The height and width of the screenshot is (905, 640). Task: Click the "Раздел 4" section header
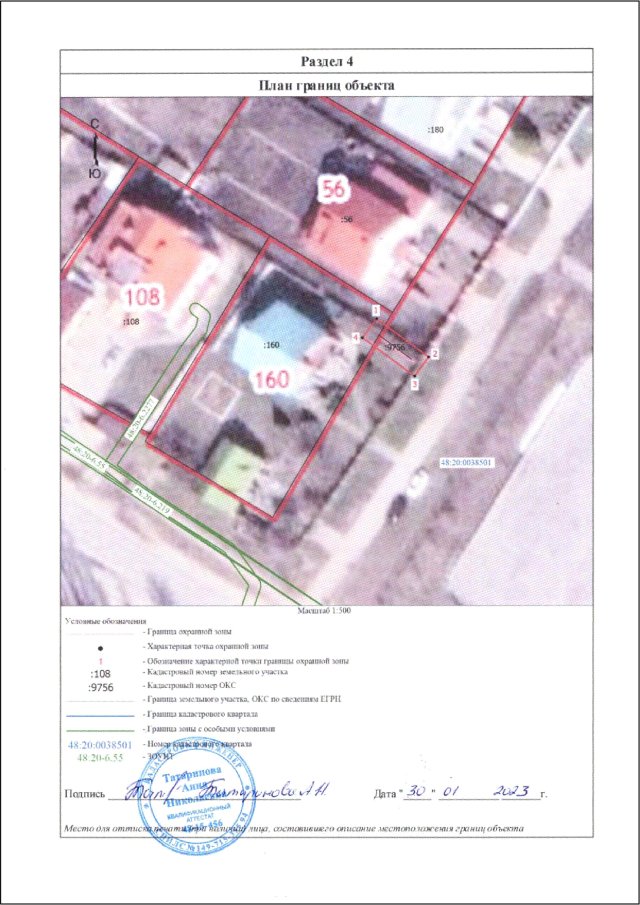[x=321, y=60]
